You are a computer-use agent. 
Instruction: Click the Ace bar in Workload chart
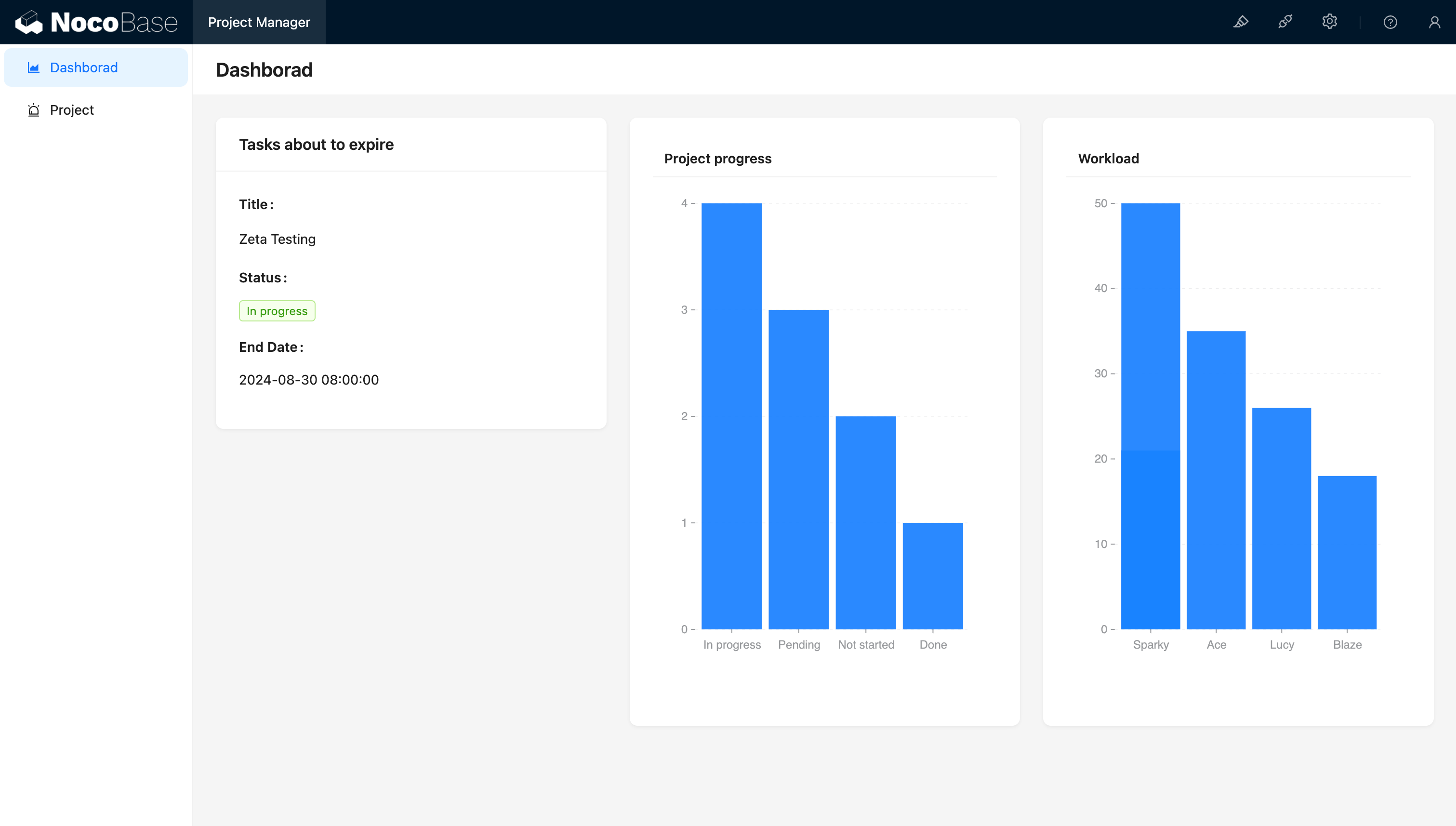pos(1216,480)
